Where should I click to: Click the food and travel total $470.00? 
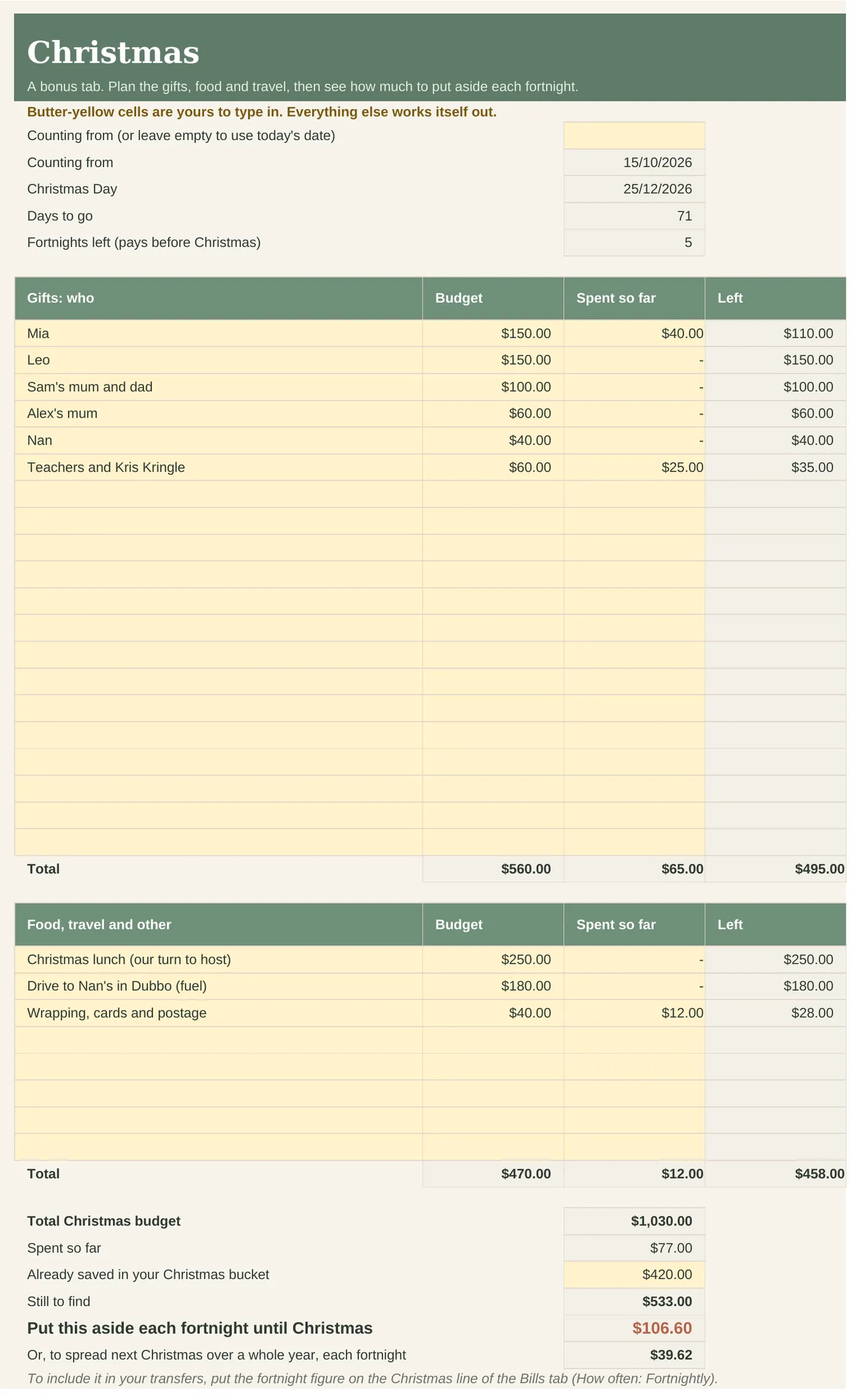(x=493, y=1174)
